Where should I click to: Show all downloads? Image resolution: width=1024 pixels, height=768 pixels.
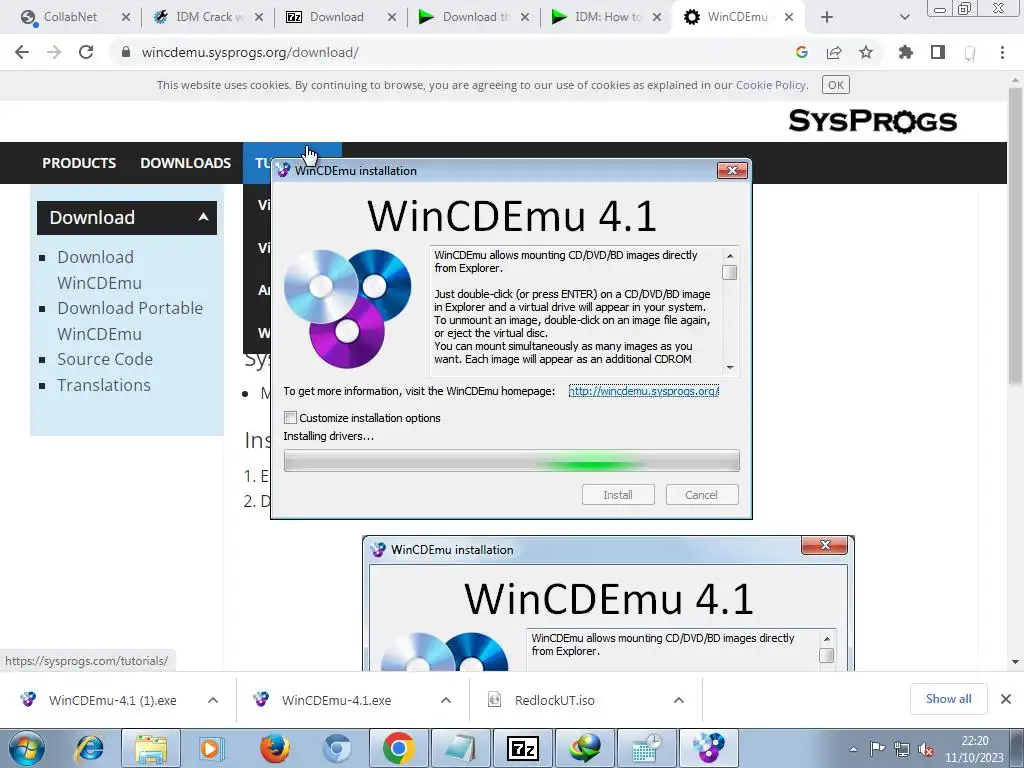point(948,699)
